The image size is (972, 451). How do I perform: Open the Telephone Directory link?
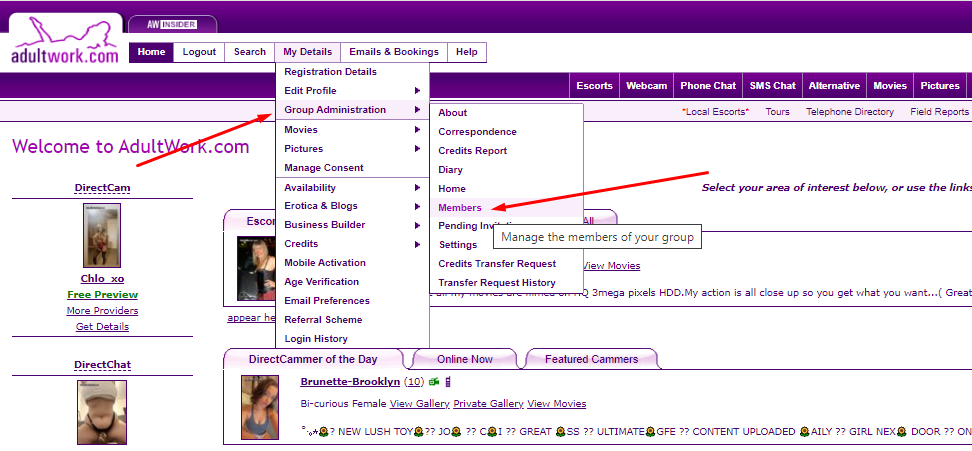[x=850, y=112]
